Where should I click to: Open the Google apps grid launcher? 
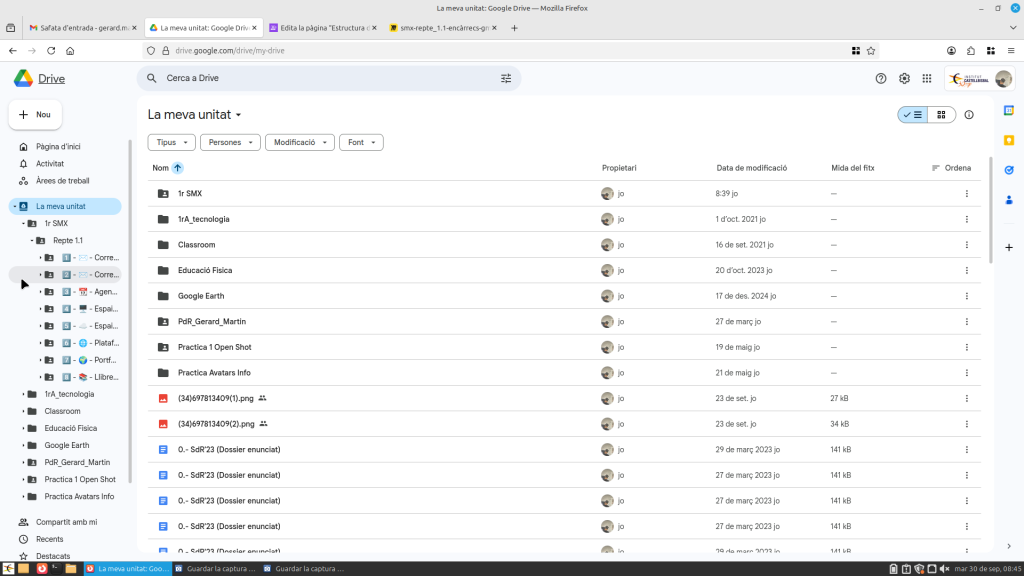click(927, 78)
